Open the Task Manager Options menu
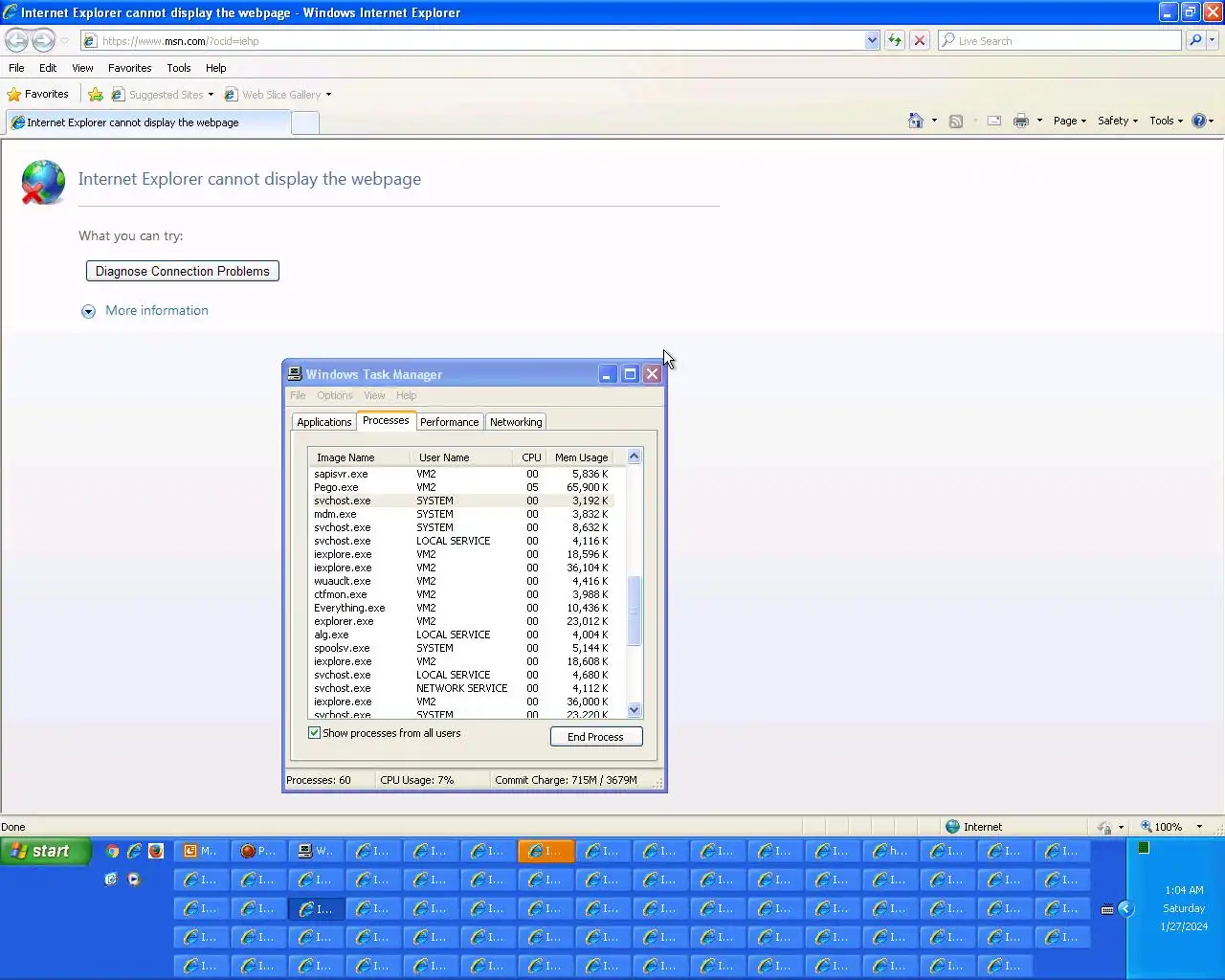This screenshot has height=980, width=1225. coord(335,395)
